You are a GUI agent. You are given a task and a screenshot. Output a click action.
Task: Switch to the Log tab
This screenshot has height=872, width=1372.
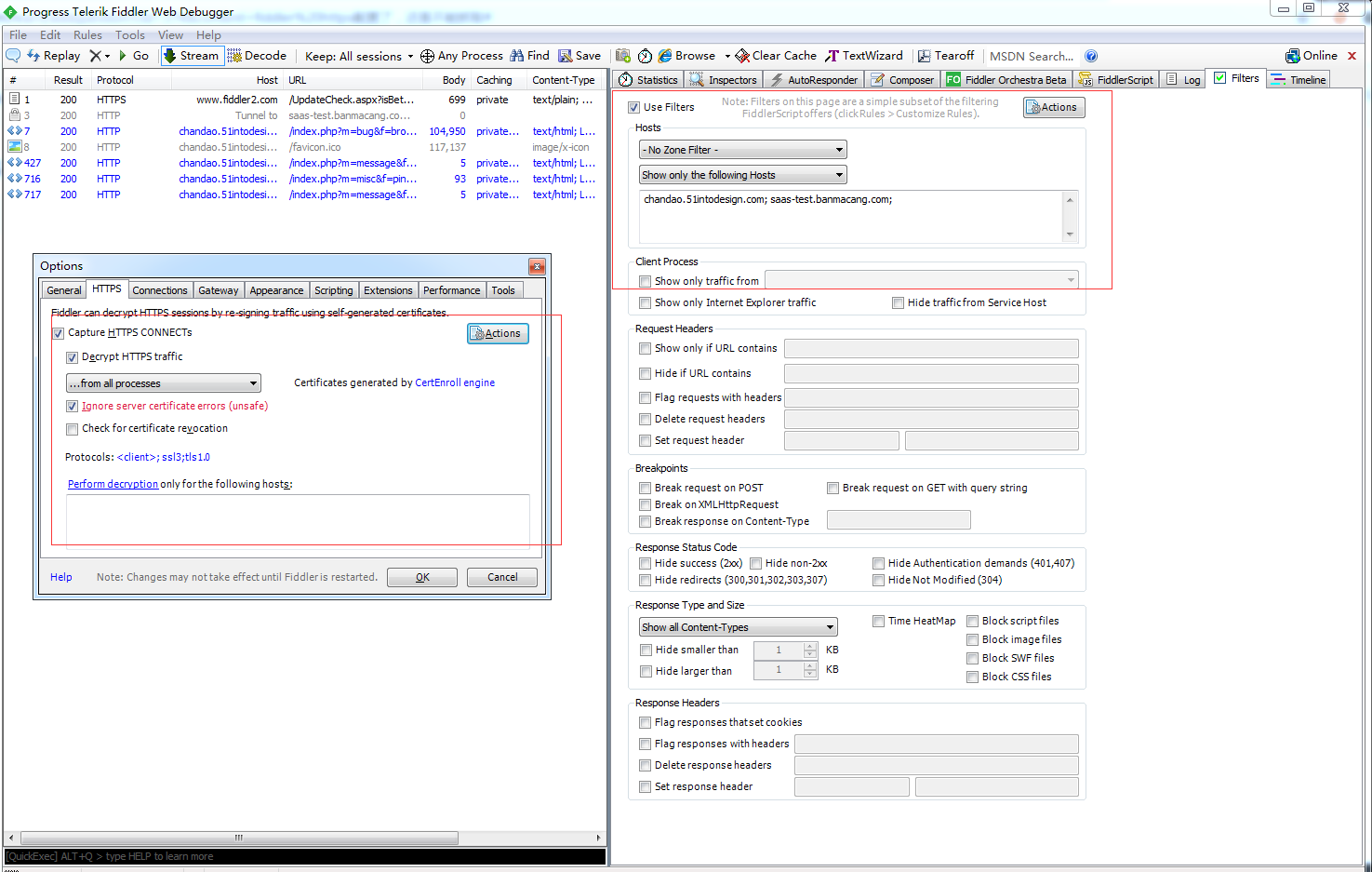pyautogui.click(x=1182, y=80)
